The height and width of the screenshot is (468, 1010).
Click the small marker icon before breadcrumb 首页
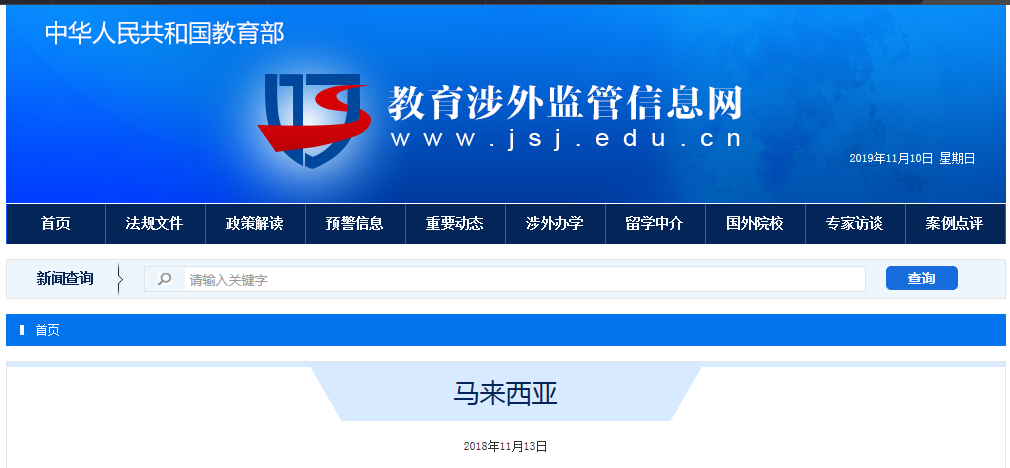[22, 330]
